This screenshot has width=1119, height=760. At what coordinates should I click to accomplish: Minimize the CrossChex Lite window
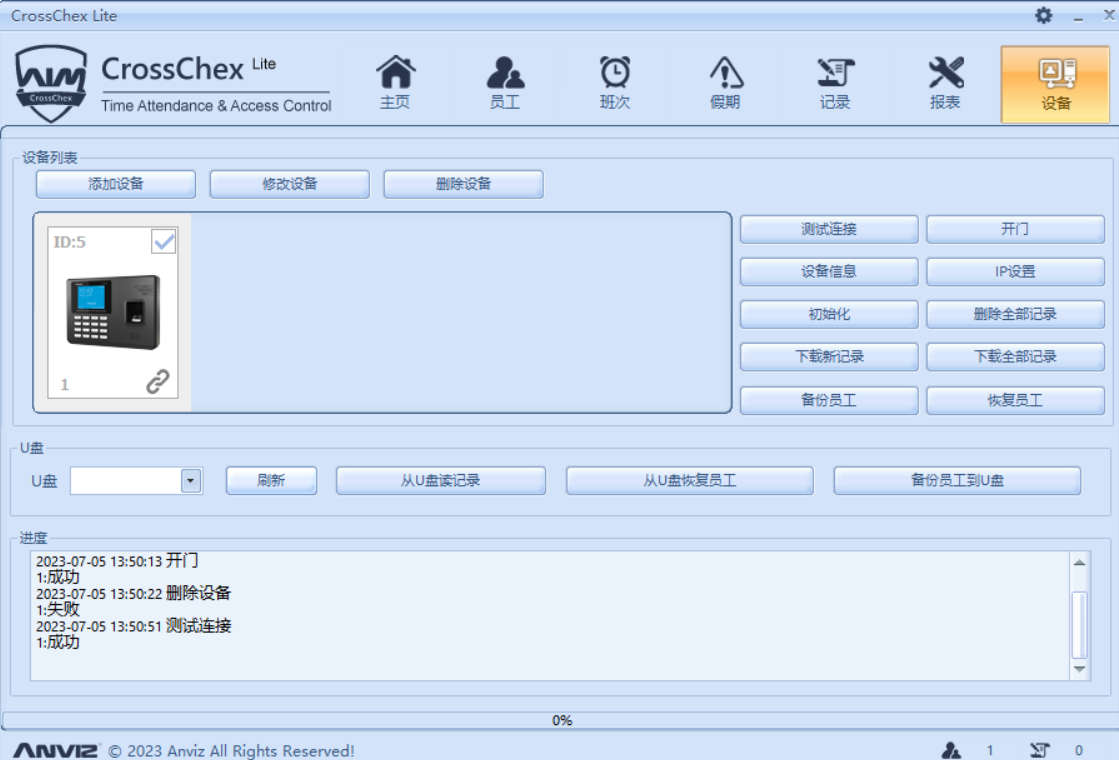[1078, 16]
